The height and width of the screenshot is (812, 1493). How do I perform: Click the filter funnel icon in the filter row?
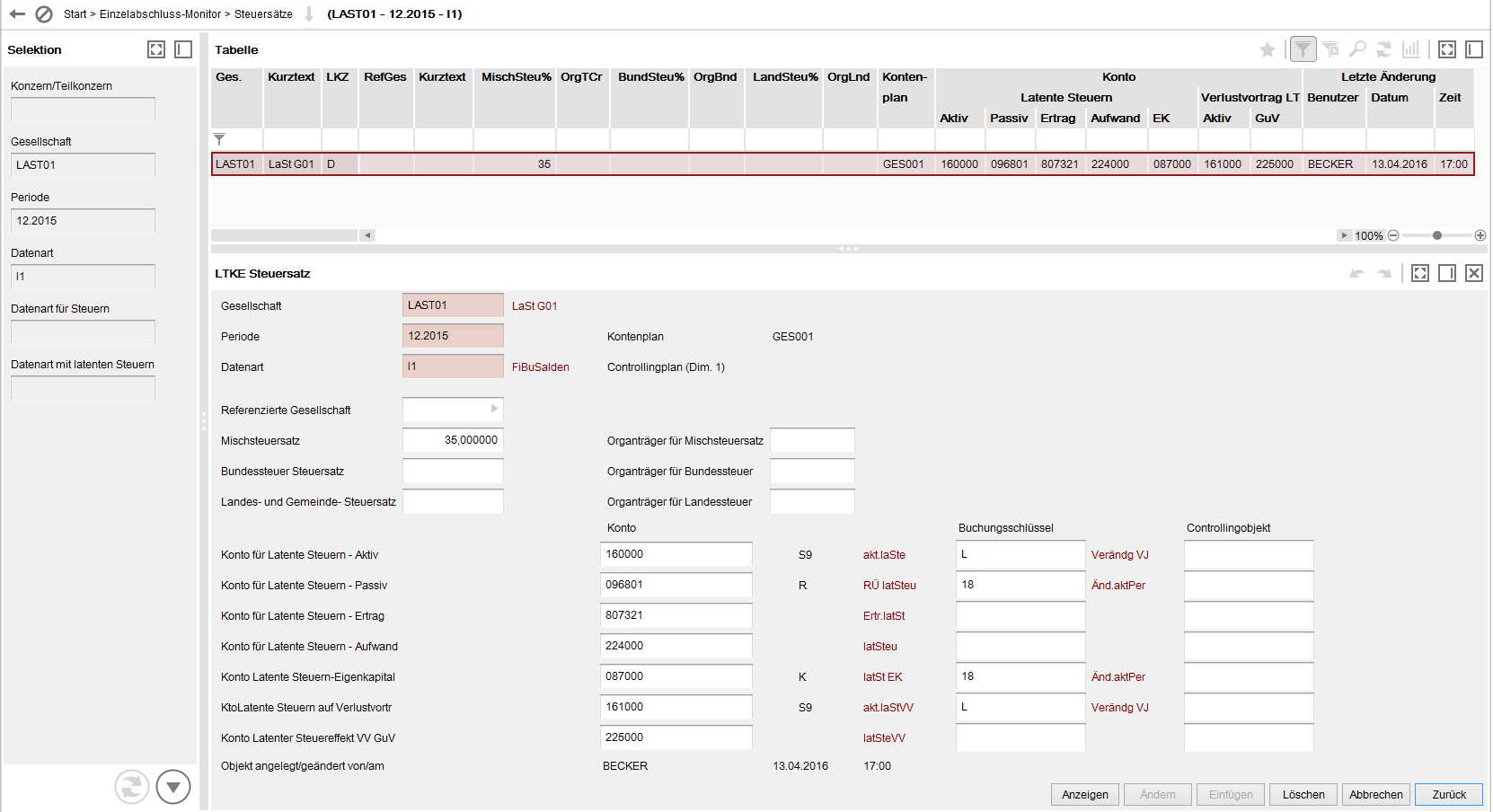coord(219,139)
